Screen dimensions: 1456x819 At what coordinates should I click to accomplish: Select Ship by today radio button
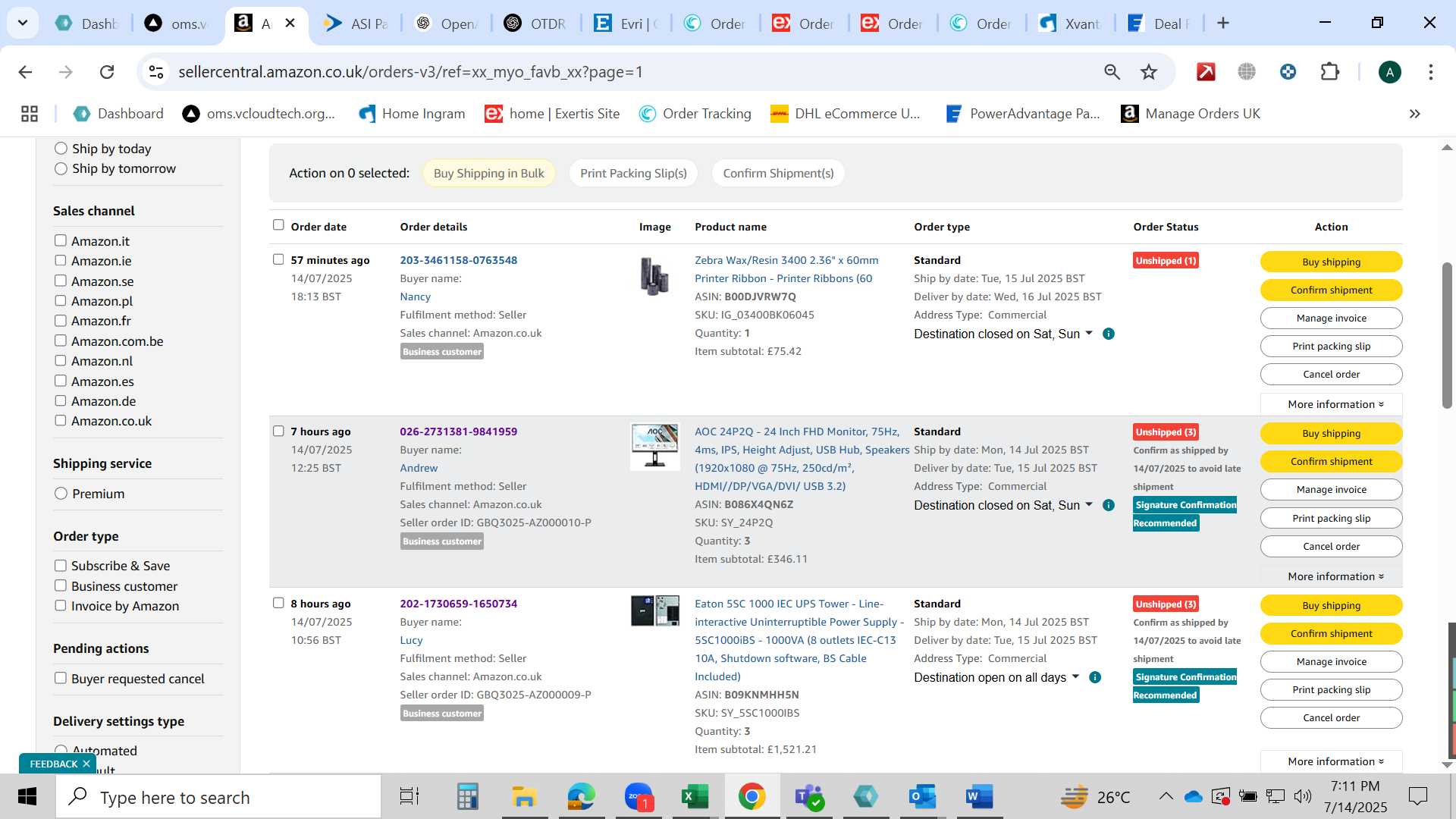click(61, 149)
